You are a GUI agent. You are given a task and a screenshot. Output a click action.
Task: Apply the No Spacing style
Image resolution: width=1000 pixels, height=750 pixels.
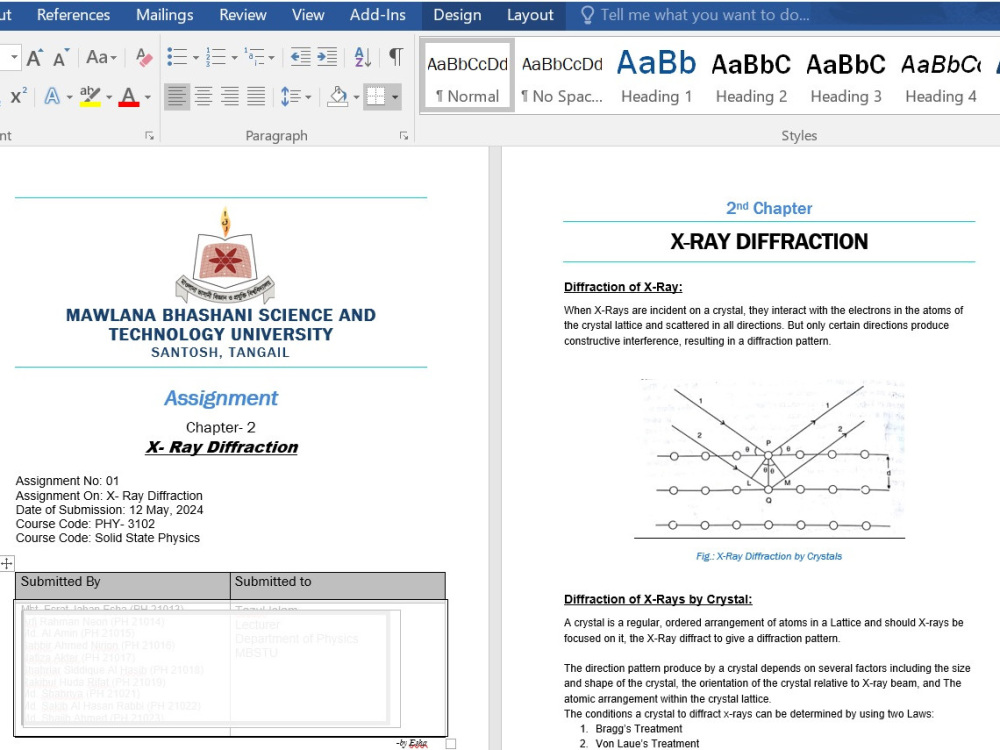click(562, 77)
